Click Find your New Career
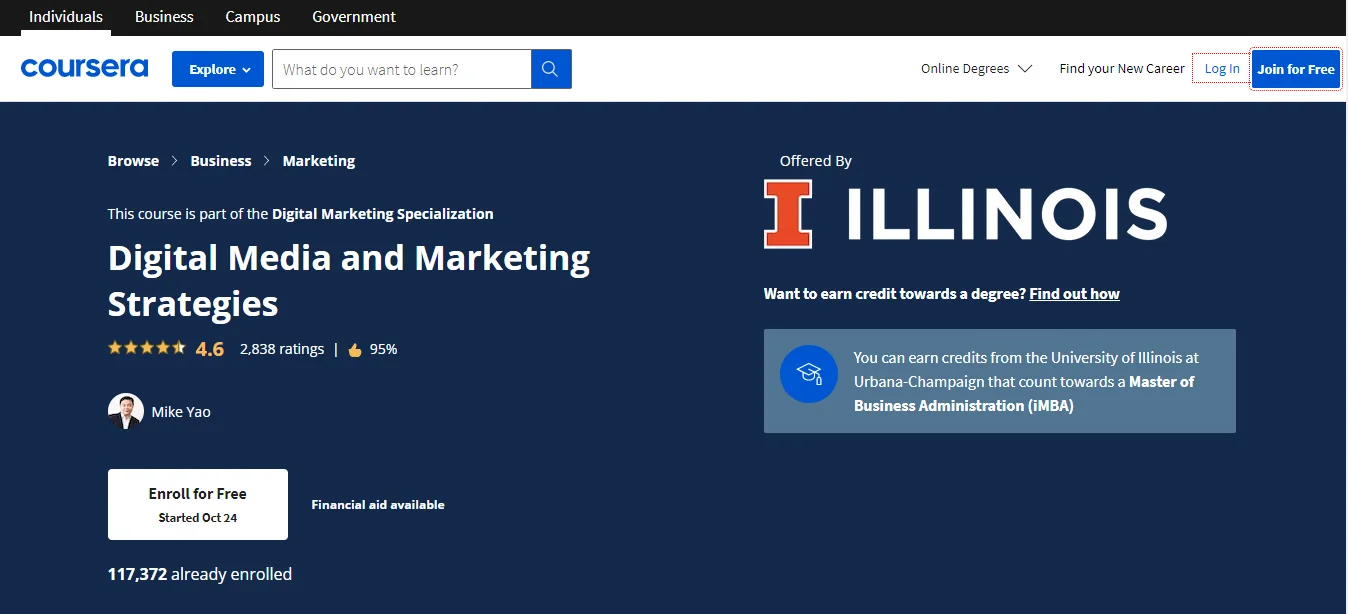Image resolution: width=1348 pixels, height=614 pixels. pyautogui.click(x=1122, y=69)
